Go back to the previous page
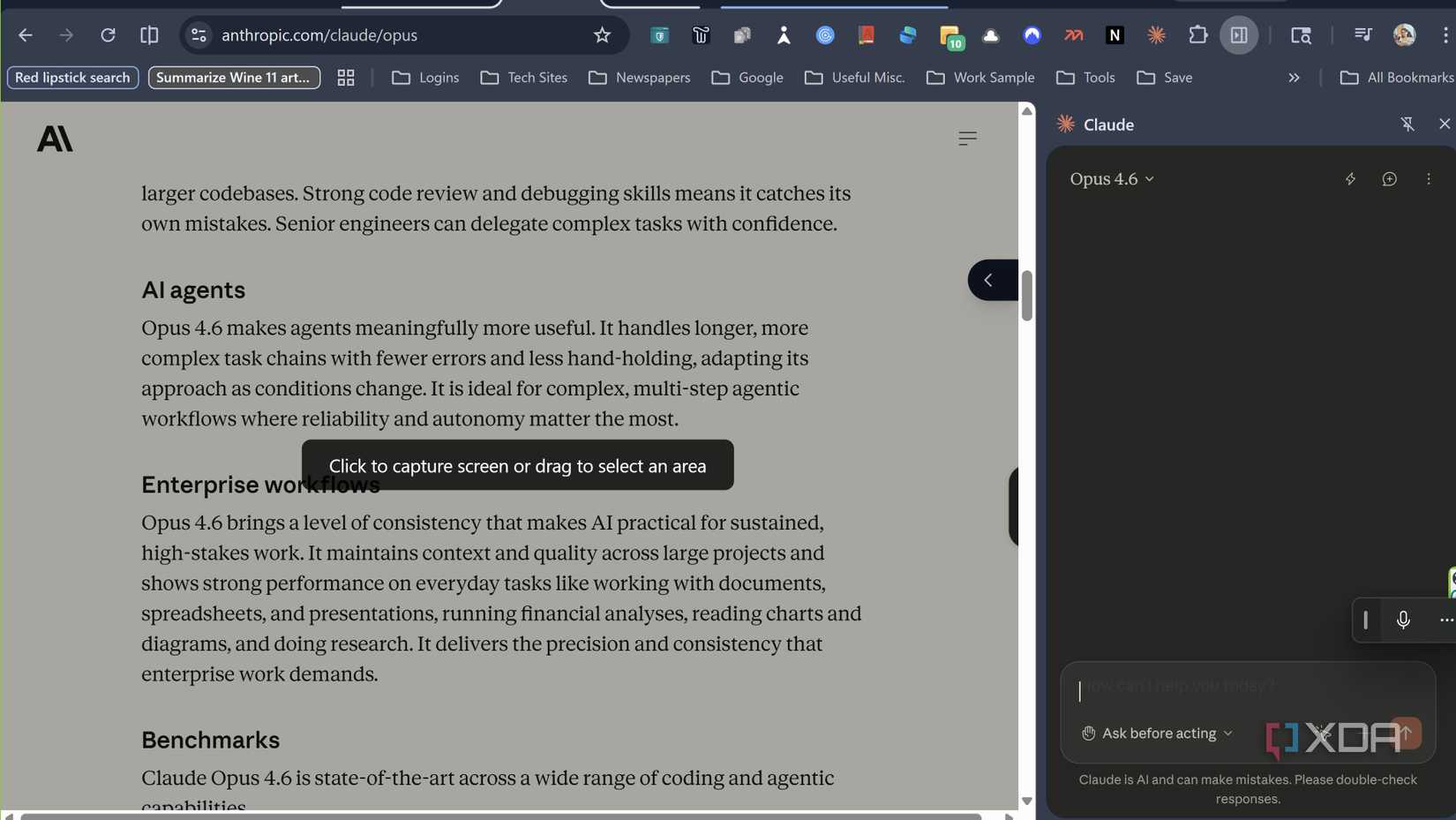Viewport: 1456px width, 820px height. [25, 35]
